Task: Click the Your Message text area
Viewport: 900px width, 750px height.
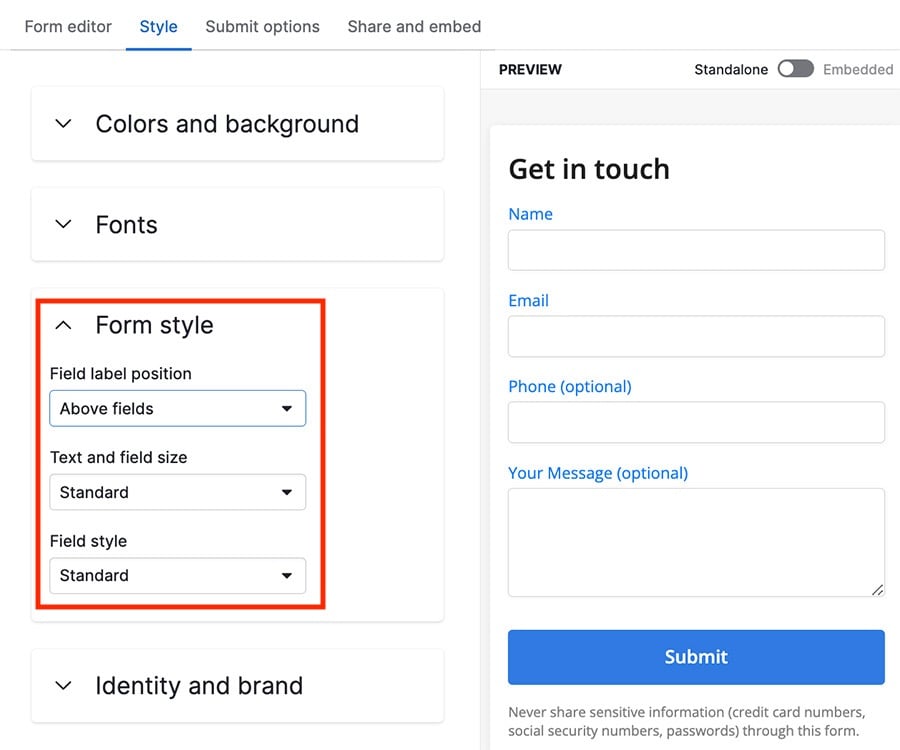Action: [695, 542]
